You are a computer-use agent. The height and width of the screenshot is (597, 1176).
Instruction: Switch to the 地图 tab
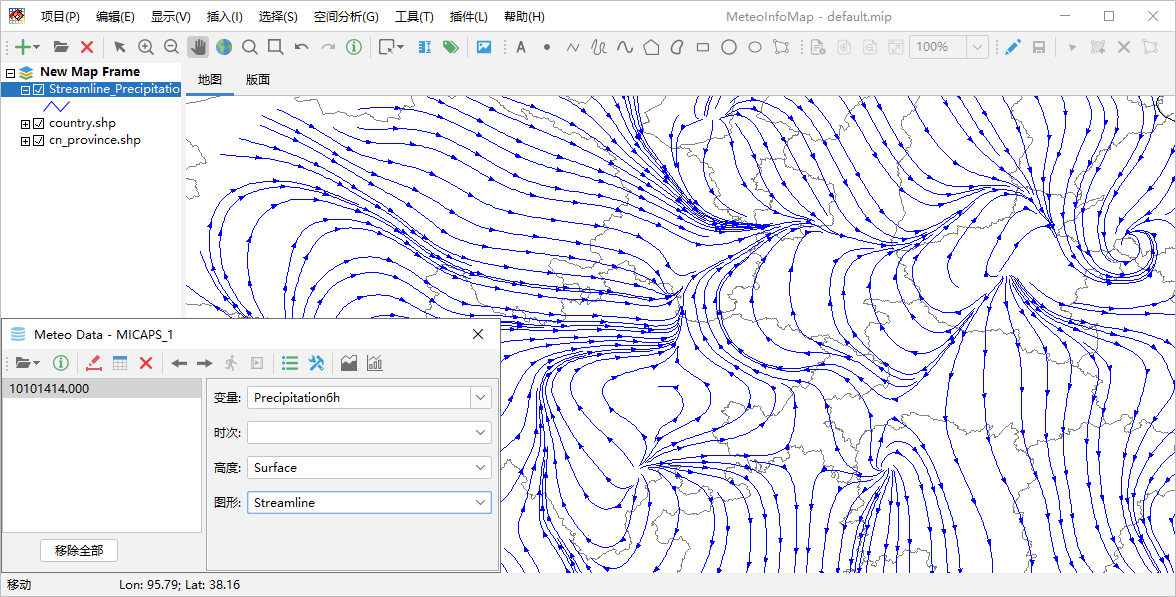[210, 80]
